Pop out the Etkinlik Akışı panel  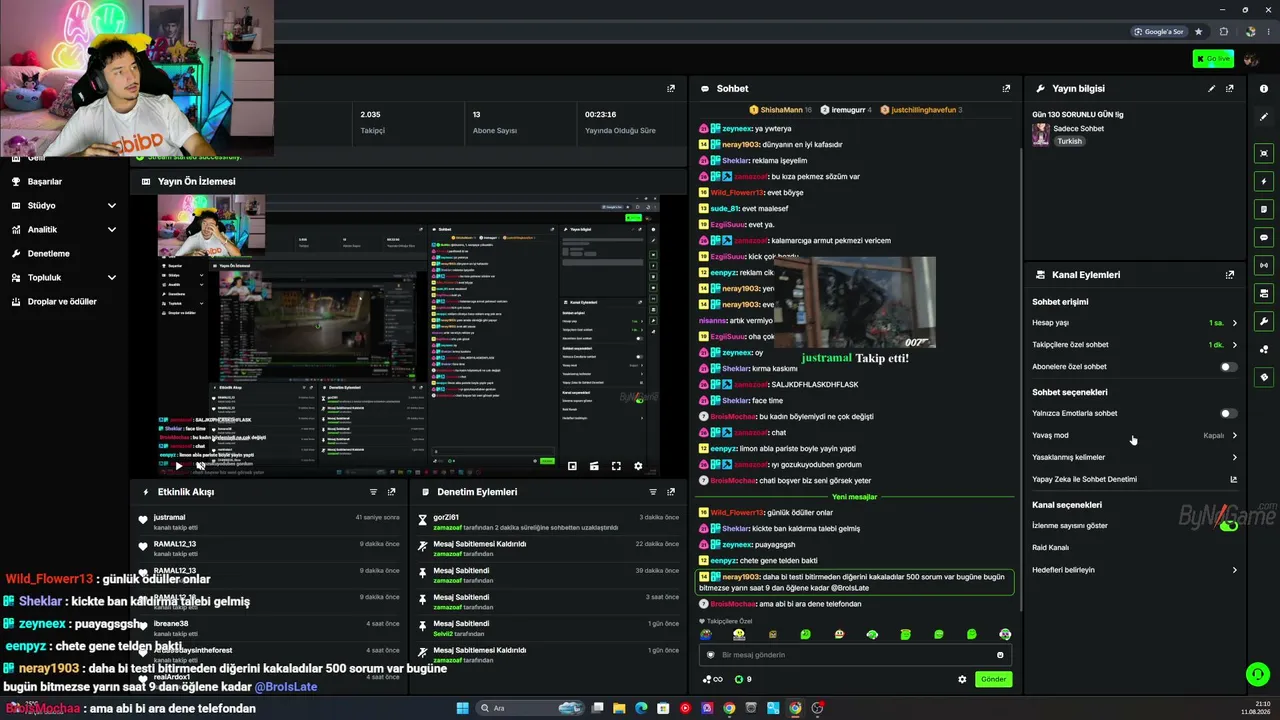[x=392, y=492]
